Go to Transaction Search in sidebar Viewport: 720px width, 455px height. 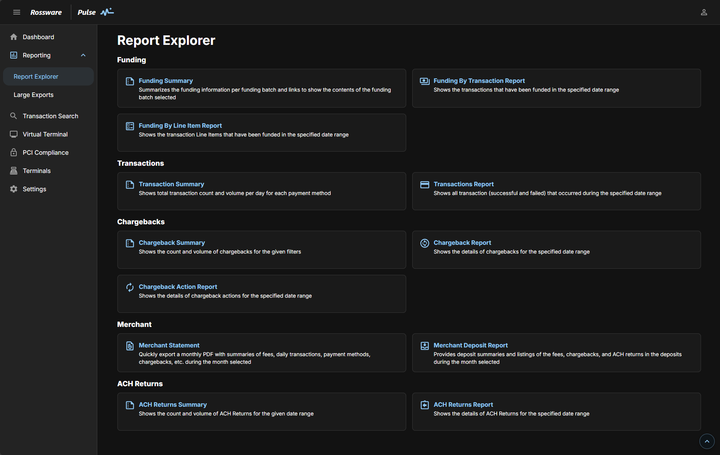click(50, 116)
